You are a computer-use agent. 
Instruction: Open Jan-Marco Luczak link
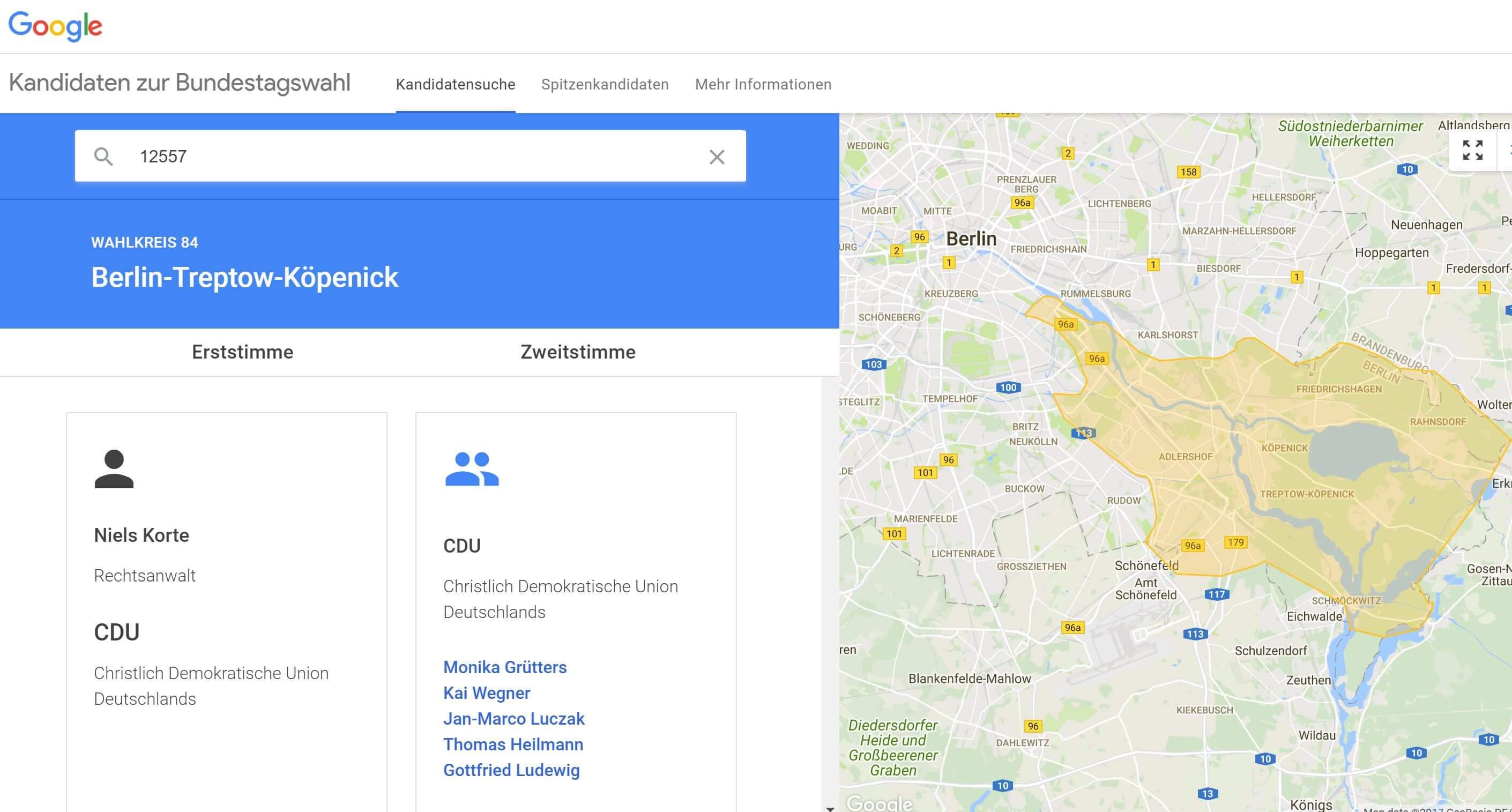[513, 719]
